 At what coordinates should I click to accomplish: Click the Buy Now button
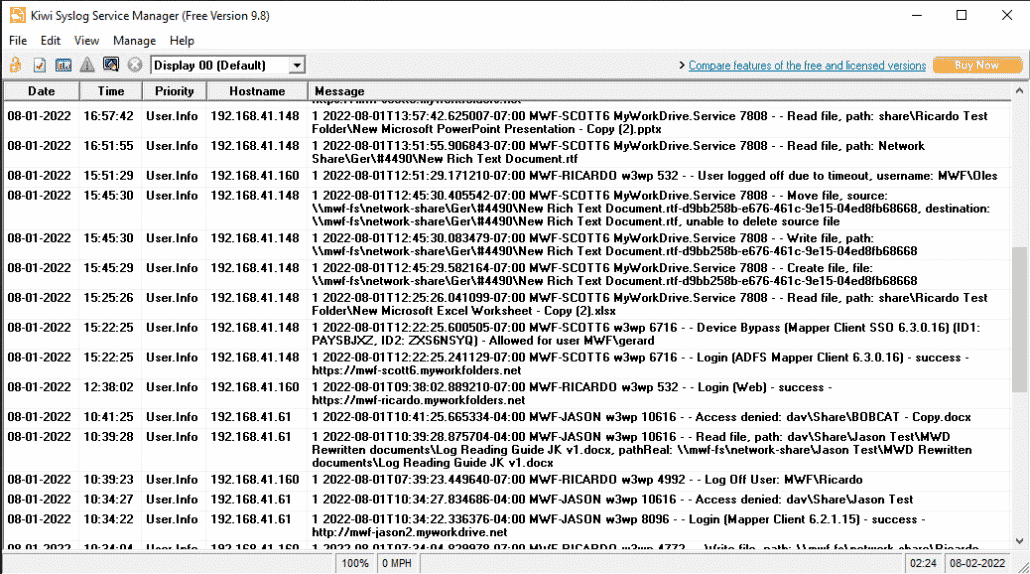(976, 66)
